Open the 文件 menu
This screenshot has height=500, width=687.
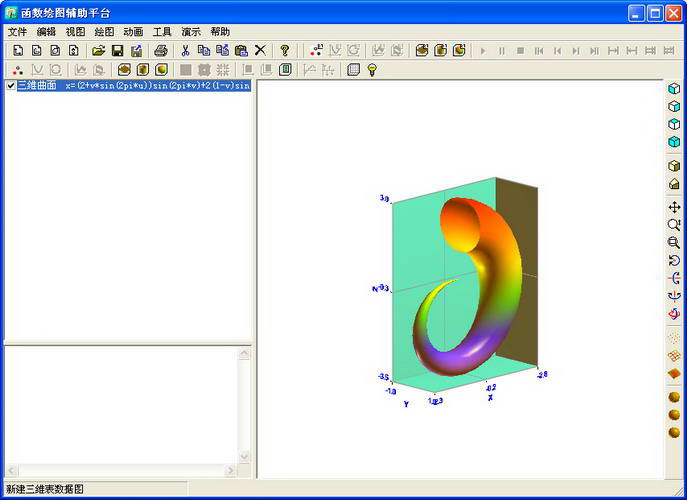click(18, 32)
